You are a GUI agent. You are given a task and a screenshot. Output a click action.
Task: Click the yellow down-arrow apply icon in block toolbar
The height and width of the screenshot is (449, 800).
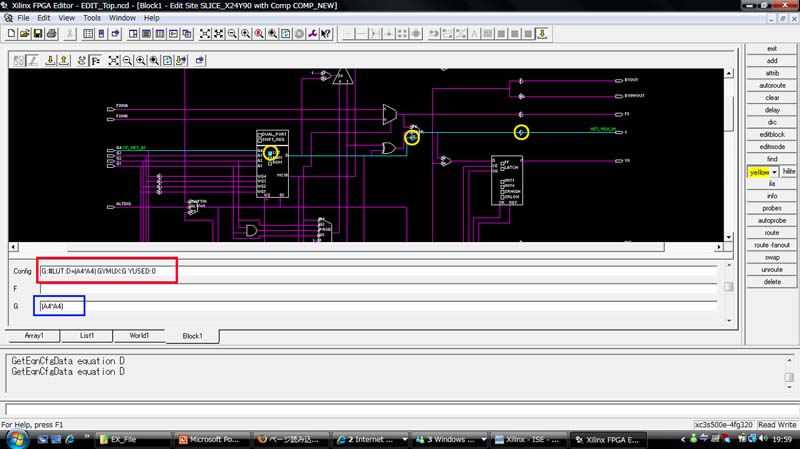[x=50, y=60]
